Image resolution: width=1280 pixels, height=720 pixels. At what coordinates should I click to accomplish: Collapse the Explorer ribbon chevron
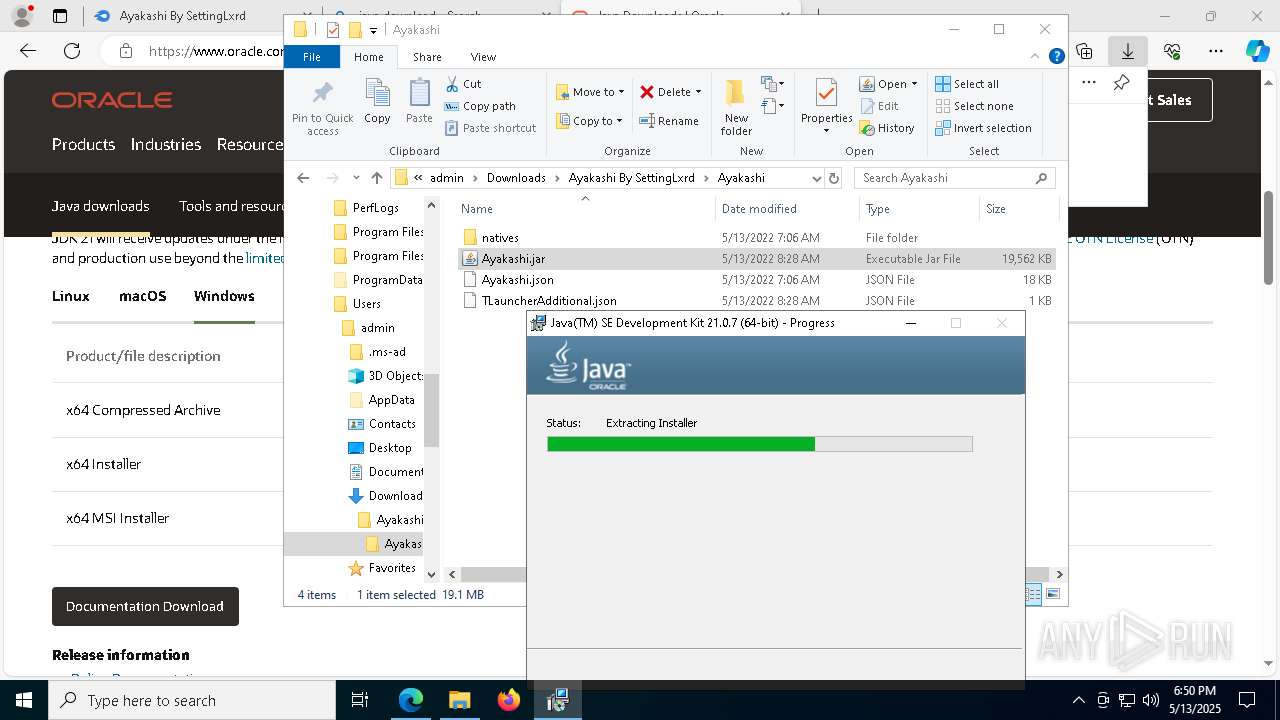coord(1036,57)
